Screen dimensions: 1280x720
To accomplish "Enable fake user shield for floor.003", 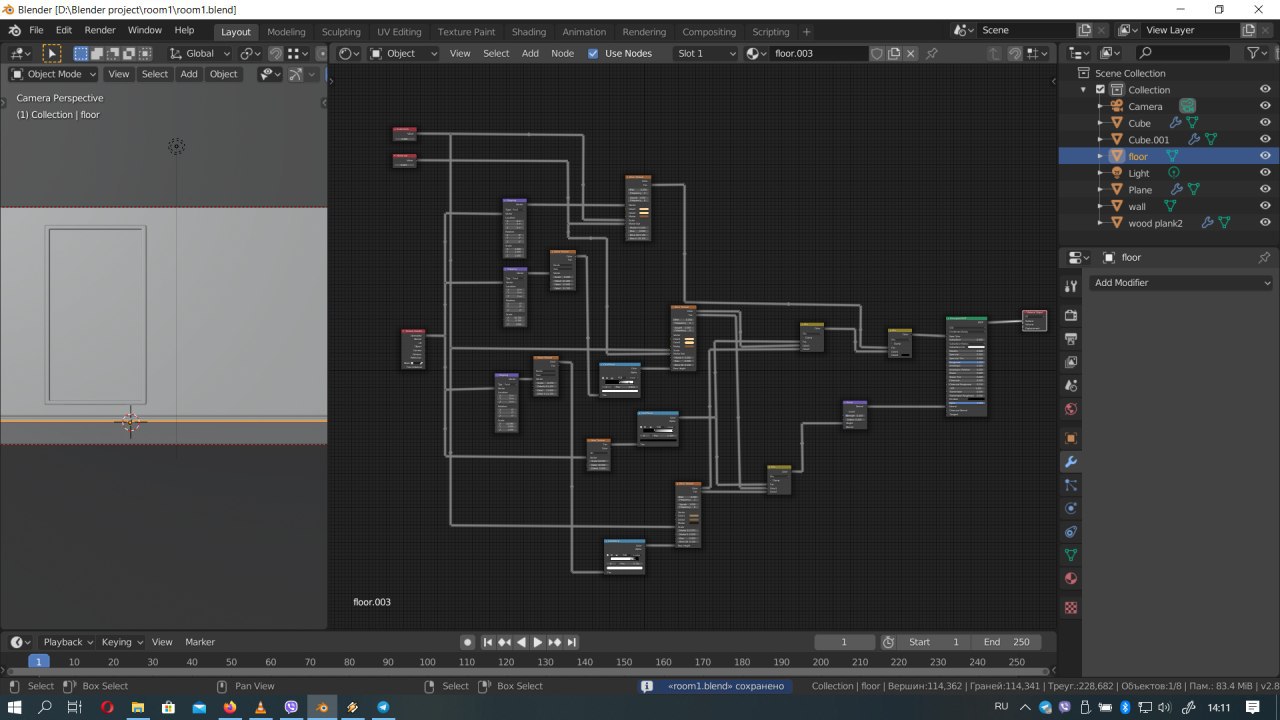I will pos(877,53).
